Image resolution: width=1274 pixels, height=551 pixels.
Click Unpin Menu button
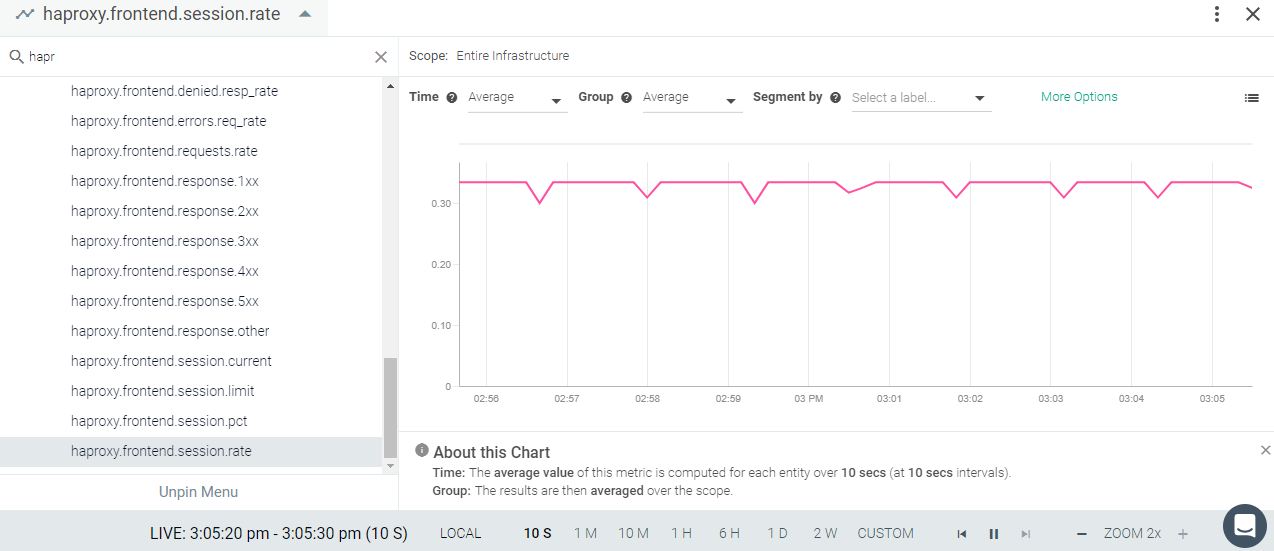click(x=198, y=492)
